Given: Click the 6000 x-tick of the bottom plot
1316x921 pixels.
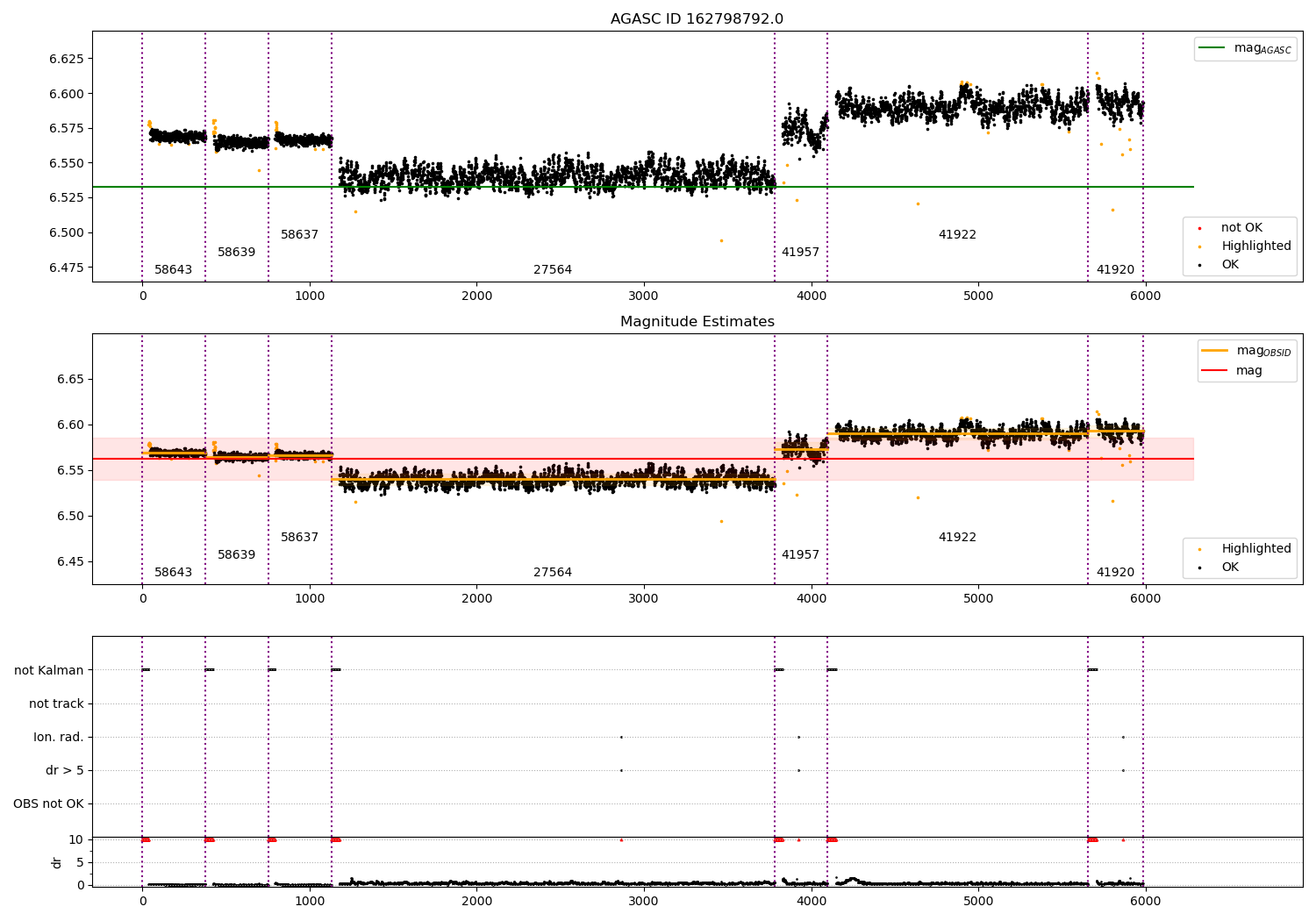Looking at the screenshot, I should tap(1145, 901).
